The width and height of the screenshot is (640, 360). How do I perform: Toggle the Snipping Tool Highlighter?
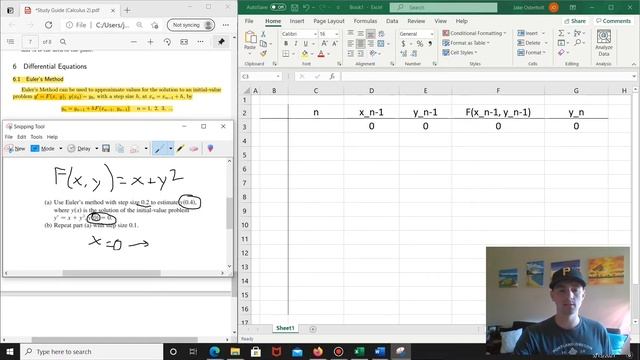click(x=180, y=149)
